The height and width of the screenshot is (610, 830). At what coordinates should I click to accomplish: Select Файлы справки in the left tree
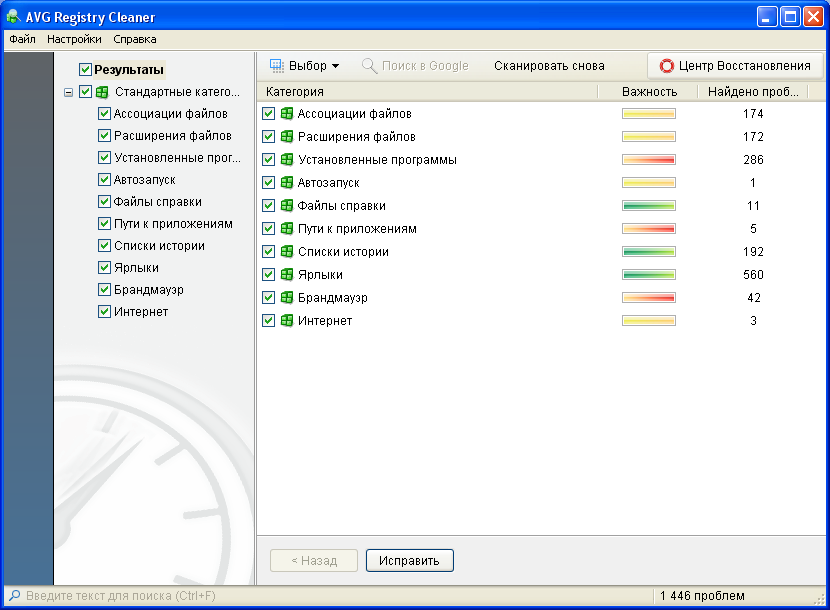tap(158, 202)
